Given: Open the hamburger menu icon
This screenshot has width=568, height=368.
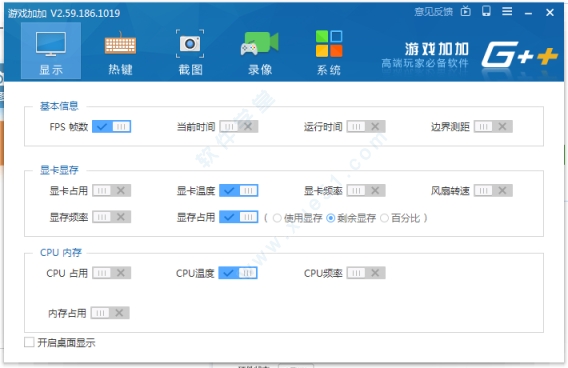Looking at the screenshot, I should point(507,12).
